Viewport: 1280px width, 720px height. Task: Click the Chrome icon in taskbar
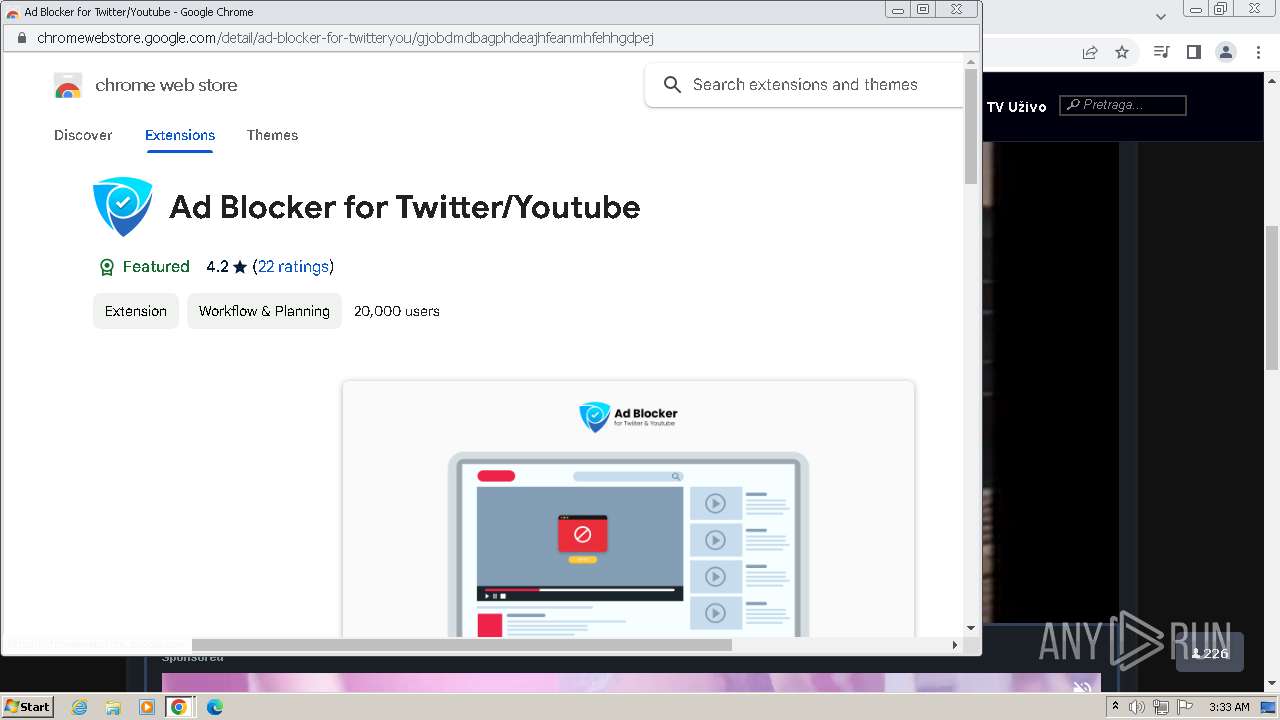179,707
